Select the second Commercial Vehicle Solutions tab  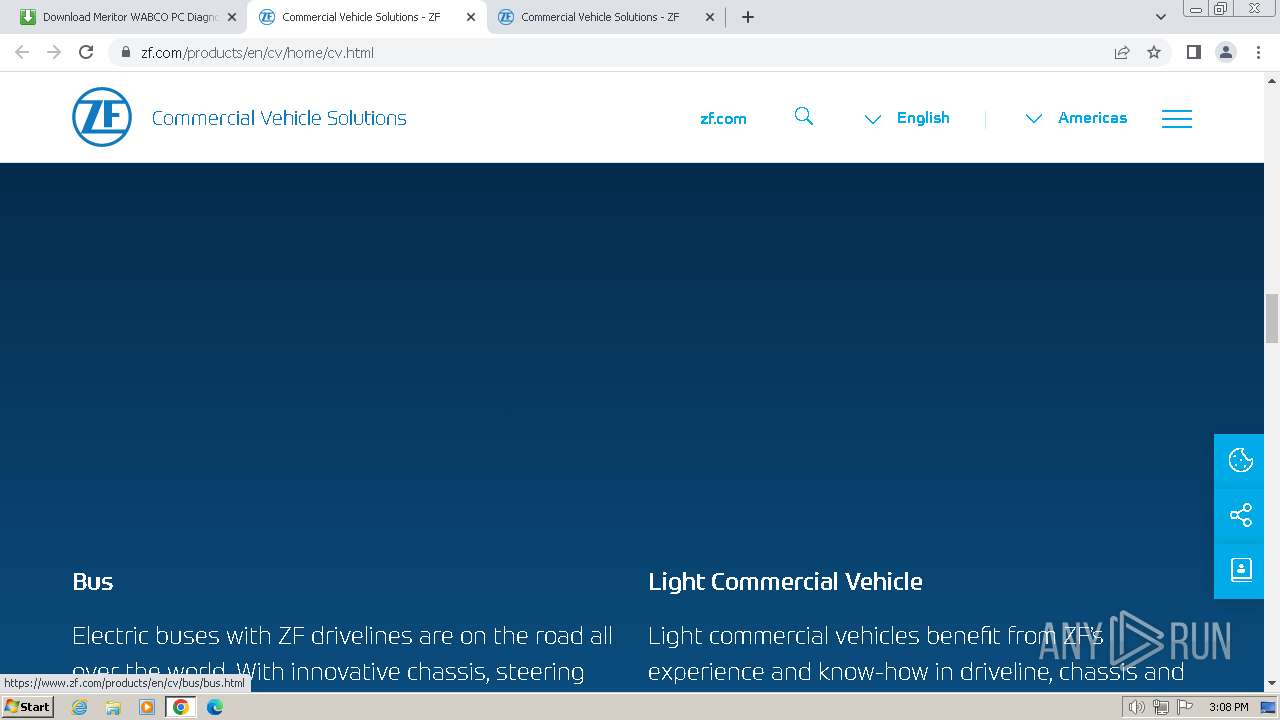[x=366, y=17]
